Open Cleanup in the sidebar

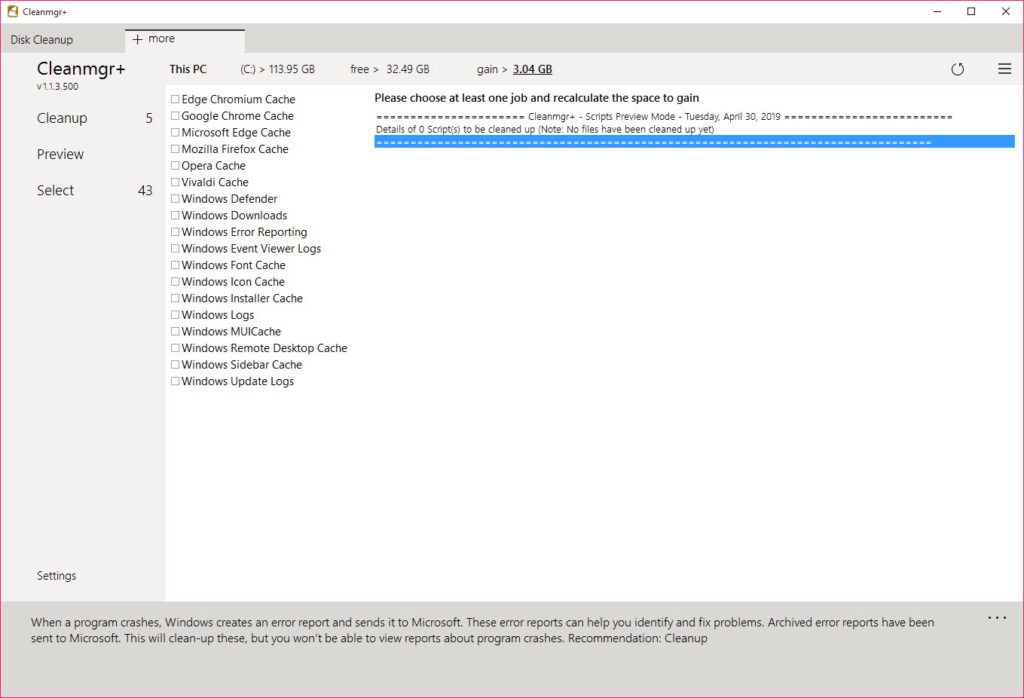click(62, 118)
